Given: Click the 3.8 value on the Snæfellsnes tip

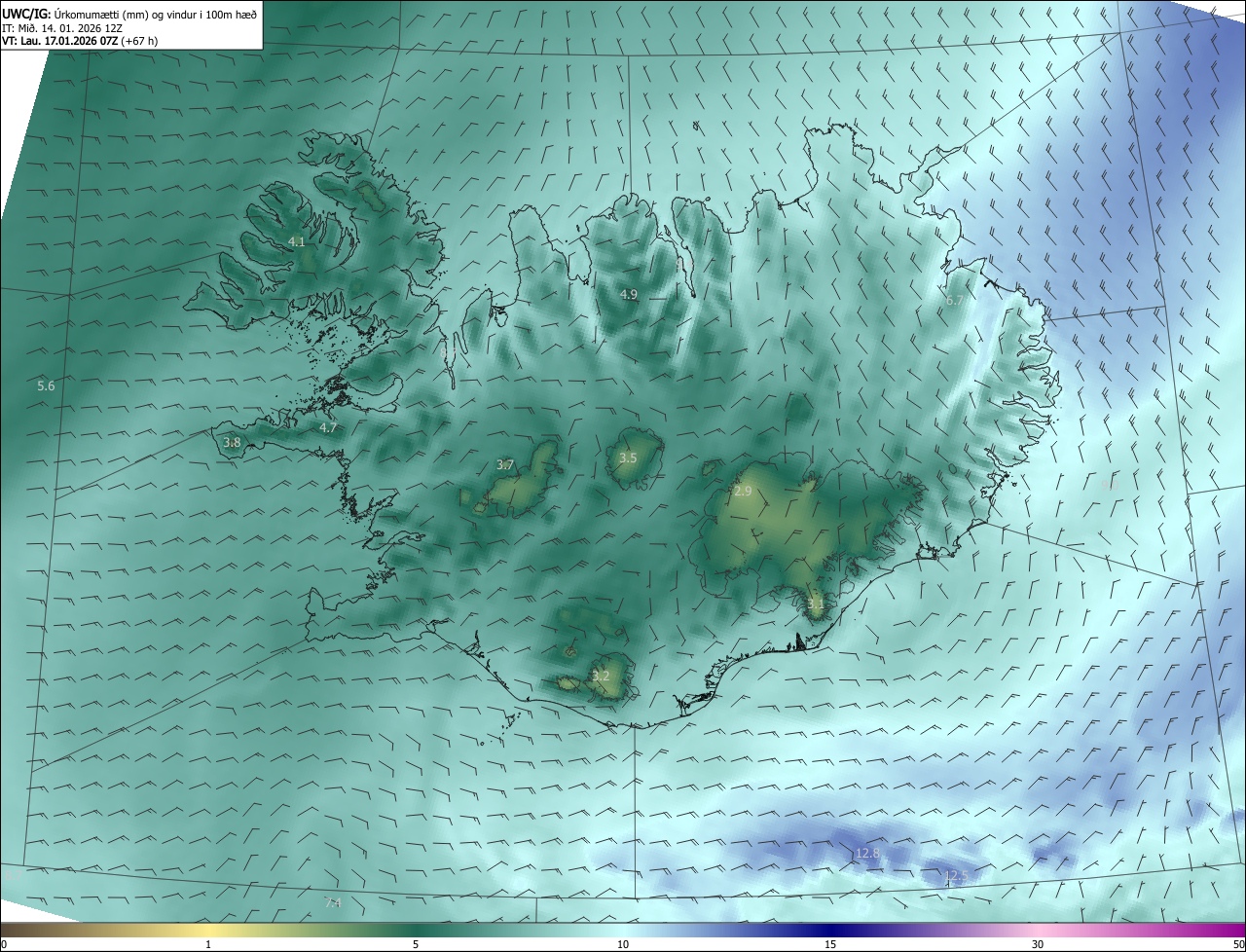Looking at the screenshot, I should coord(232,442).
